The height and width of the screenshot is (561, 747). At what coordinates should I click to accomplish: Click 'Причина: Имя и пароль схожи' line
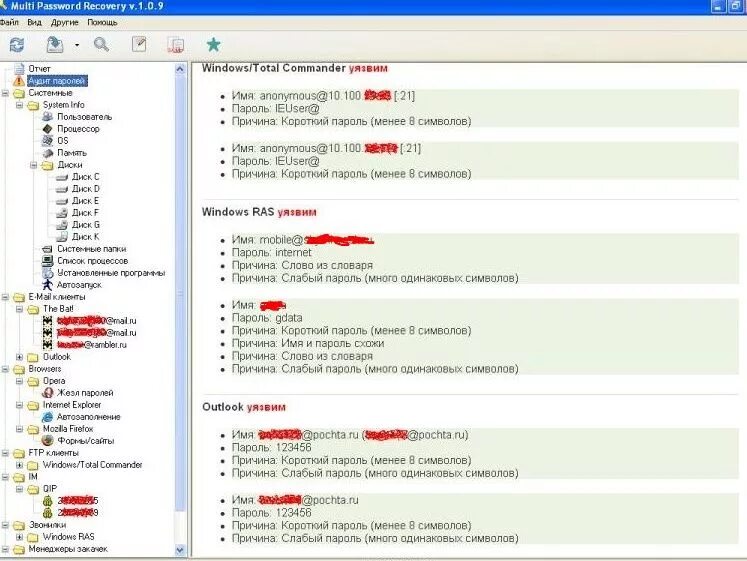pos(308,343)
